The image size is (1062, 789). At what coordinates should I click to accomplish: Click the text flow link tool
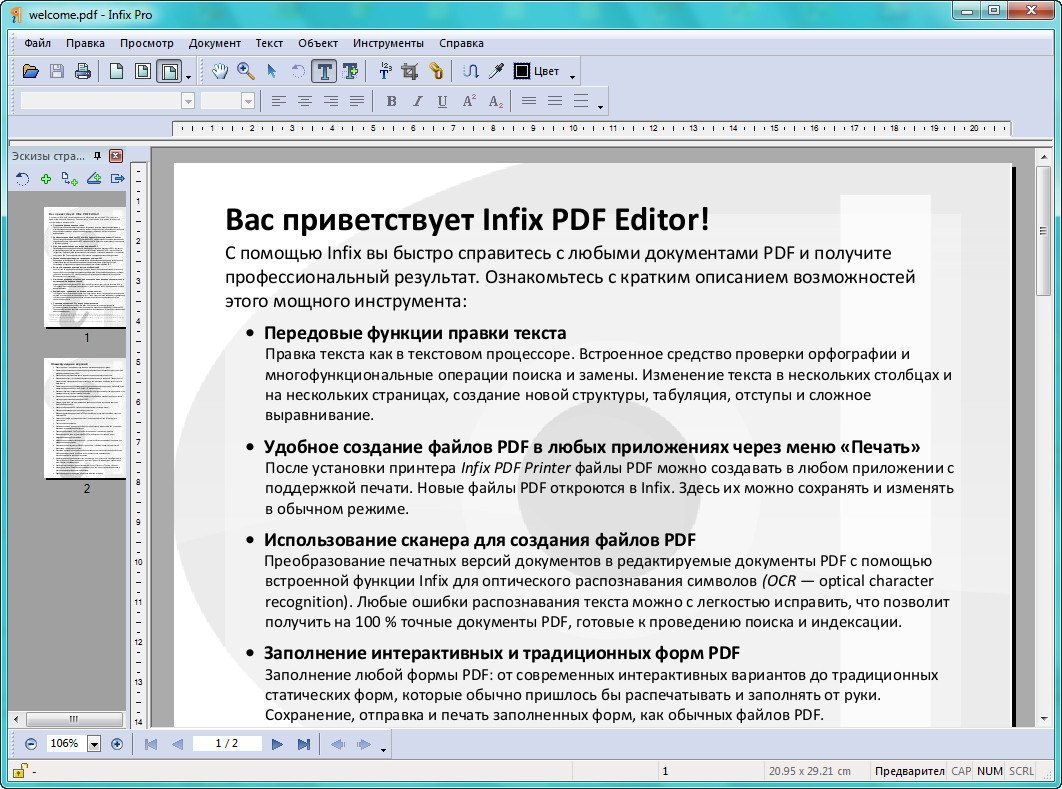pyautogui.click(x=470, y=71)
